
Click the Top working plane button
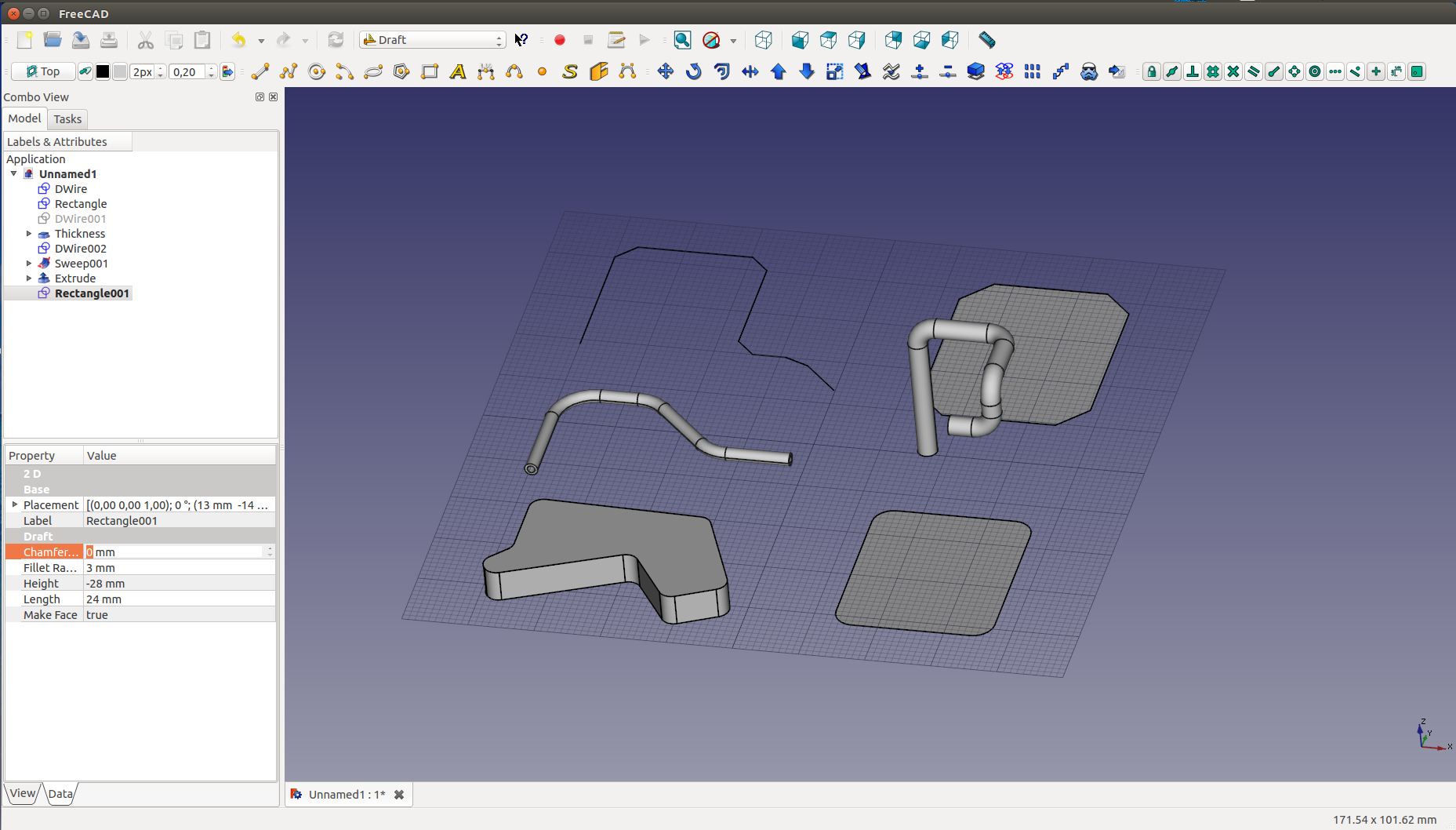point(43,72)
